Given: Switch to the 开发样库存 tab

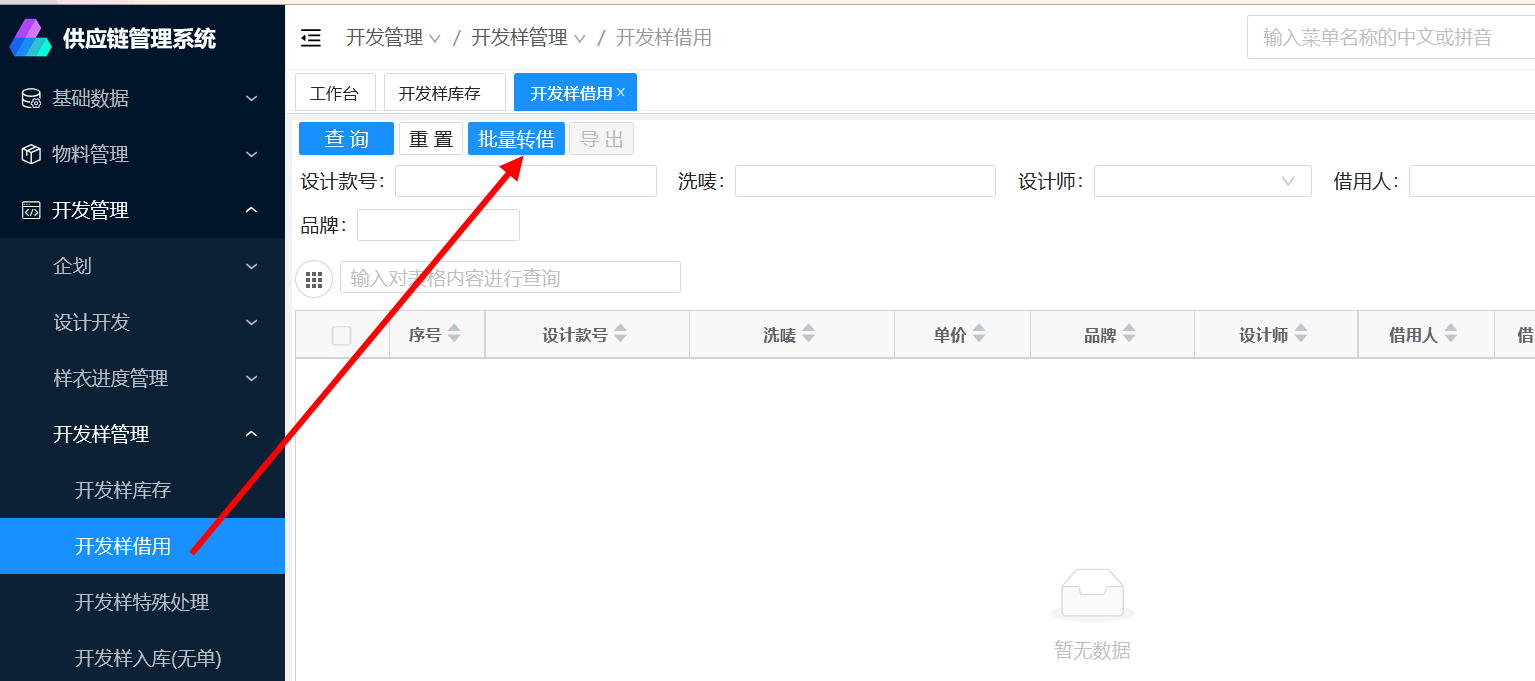Looking at the screenshot, I should (440, 93).
